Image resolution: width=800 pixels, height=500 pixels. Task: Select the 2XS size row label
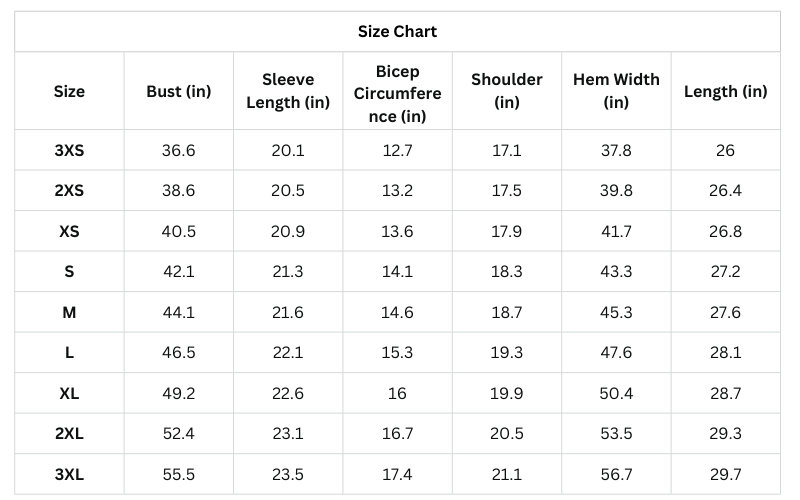point(69,190)
